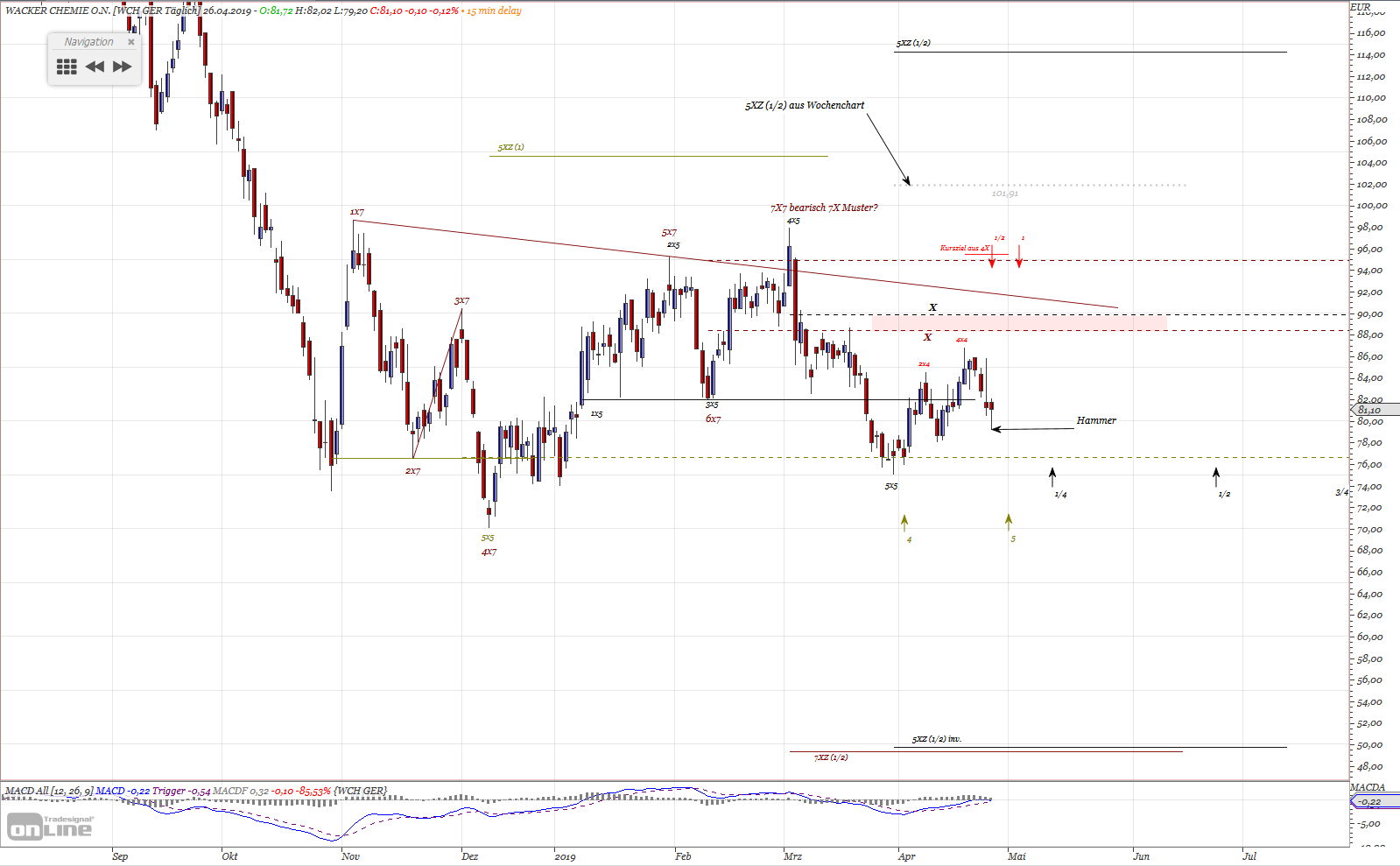Click the olive '5XZ (1)' label
1400x866 pixels.
[x=511, y=147]
